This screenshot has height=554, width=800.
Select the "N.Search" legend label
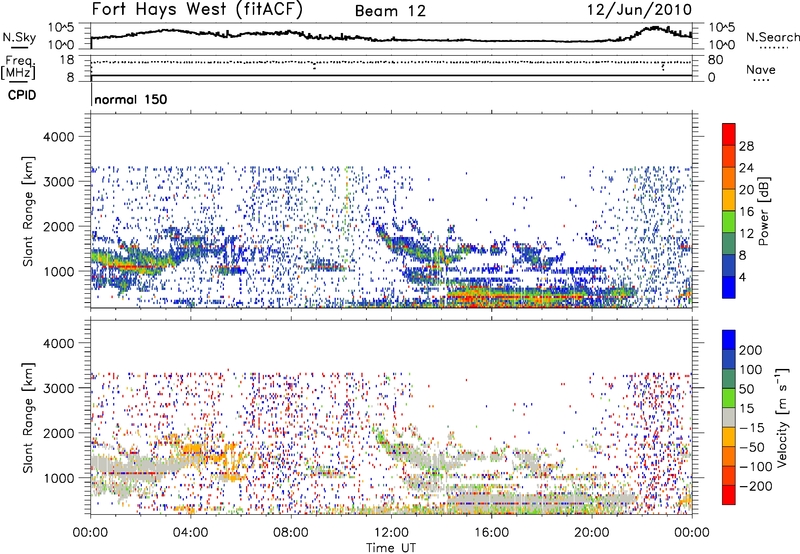[773, 37]
